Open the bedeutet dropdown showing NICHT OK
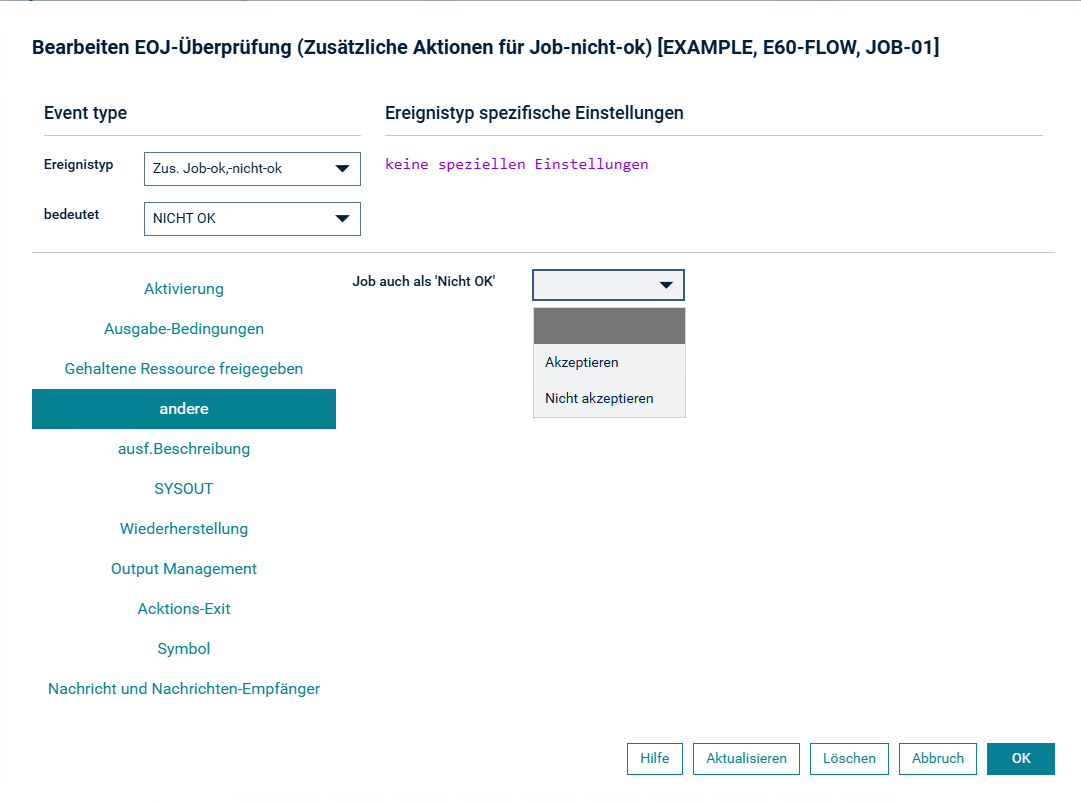Image resolution: width=1081 pixels, height=804 pixels. click(x=252, y=219)
